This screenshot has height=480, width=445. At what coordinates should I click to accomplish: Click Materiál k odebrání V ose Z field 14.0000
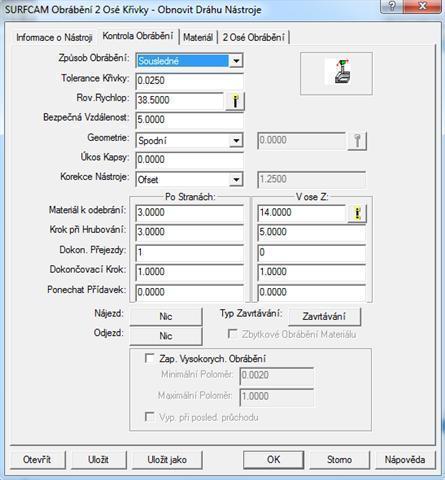301,213
